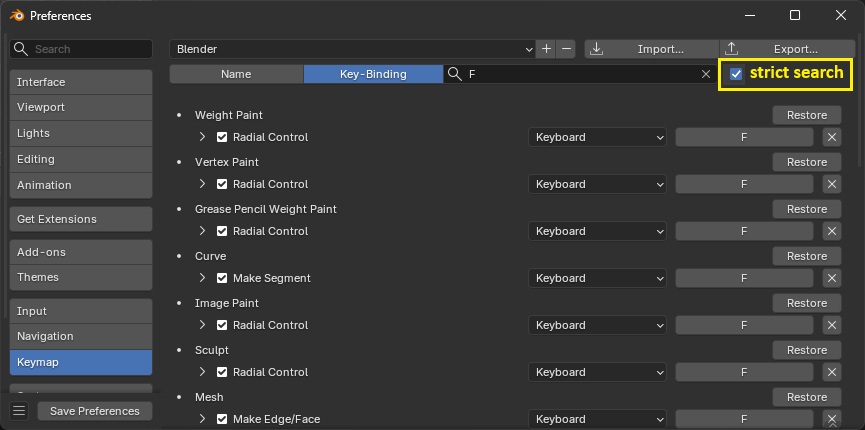Click the Import keymap button
The height and width of the screenshot is (430, 865).
pos(652,49)
